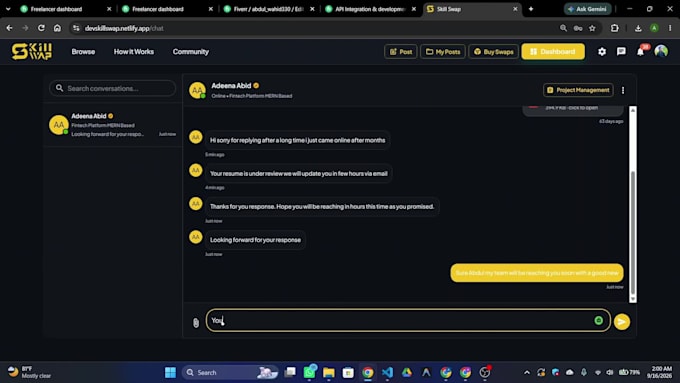Click the chat scrollbar up arrow
Viewport: 680px width, 383px height.
pyautogui.click(x=633, y=110)
